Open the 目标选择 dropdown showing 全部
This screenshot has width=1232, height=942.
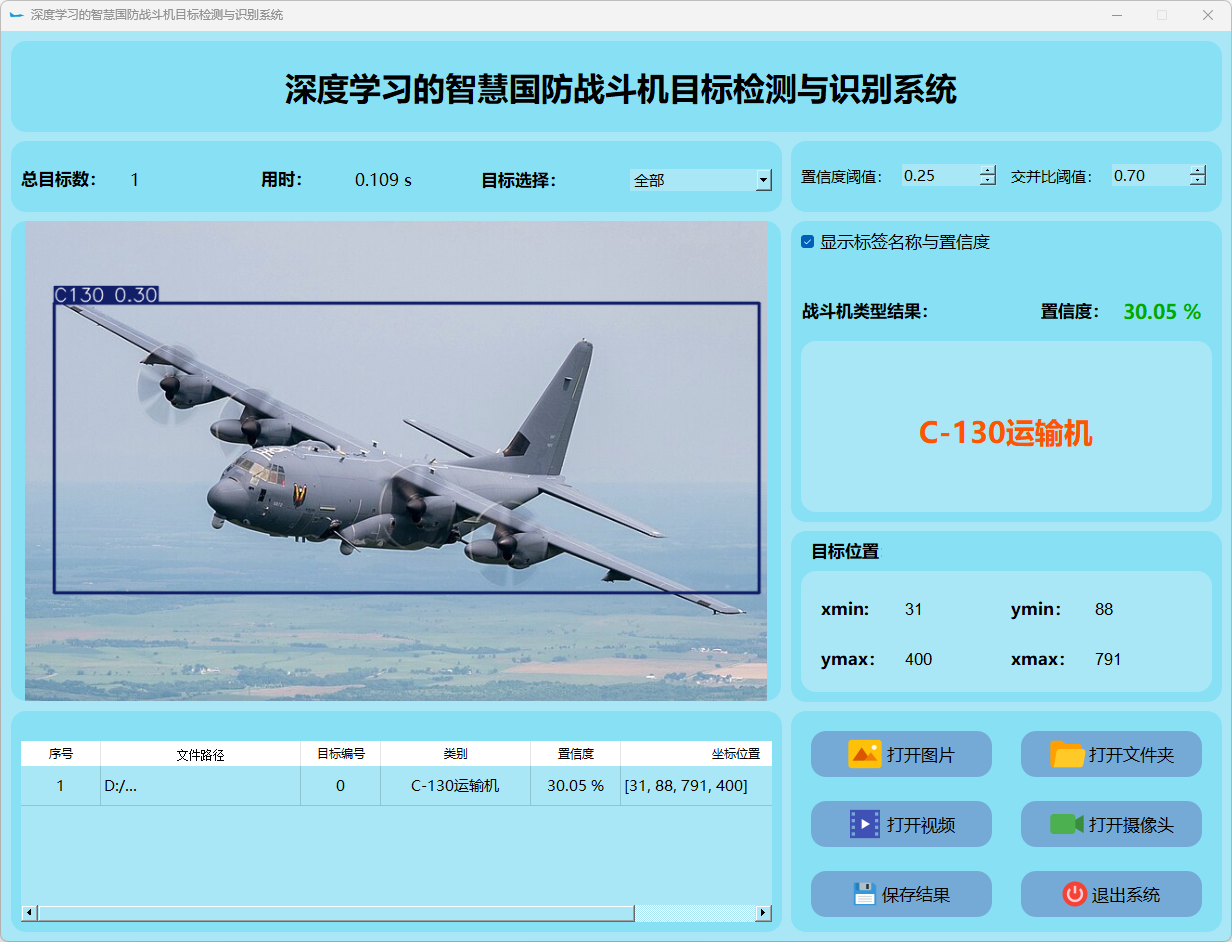[763, 180]
